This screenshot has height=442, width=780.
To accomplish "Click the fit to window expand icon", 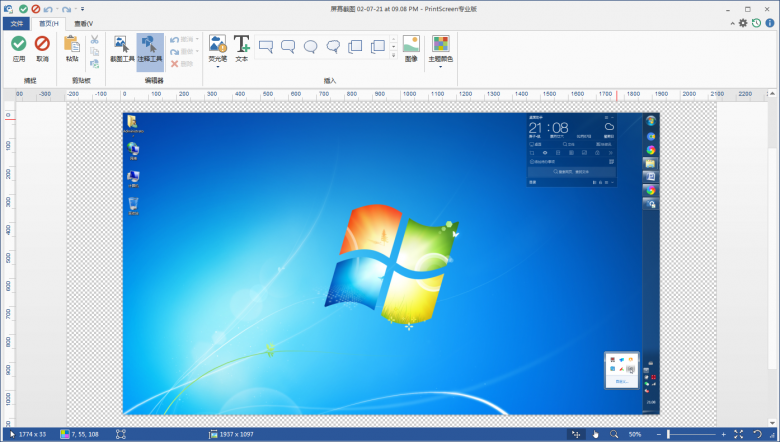I will tap(739, 434).
